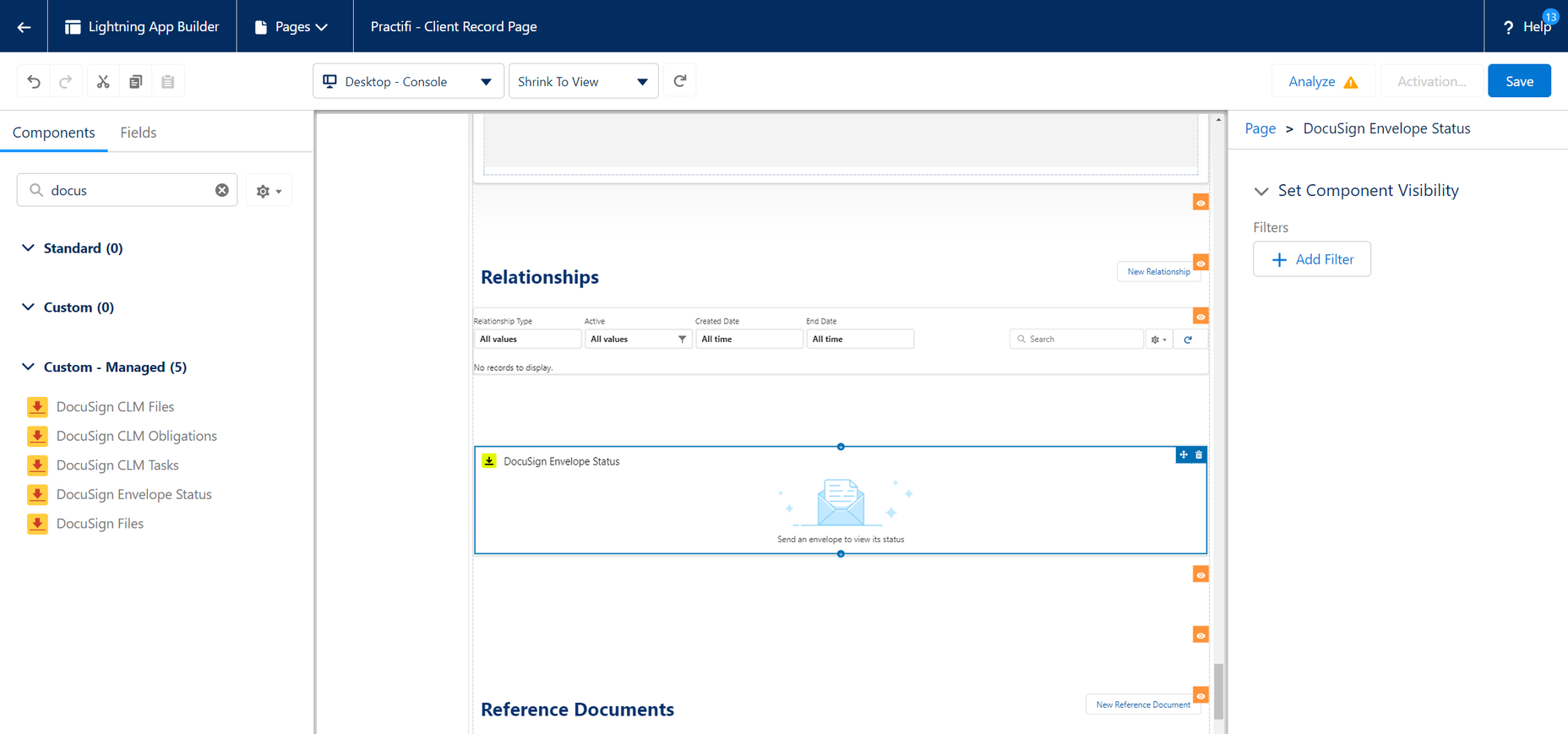The width and height of the screenshot is (1568, 734).
Task: Click the cut scissors icon
Action: 103,81
